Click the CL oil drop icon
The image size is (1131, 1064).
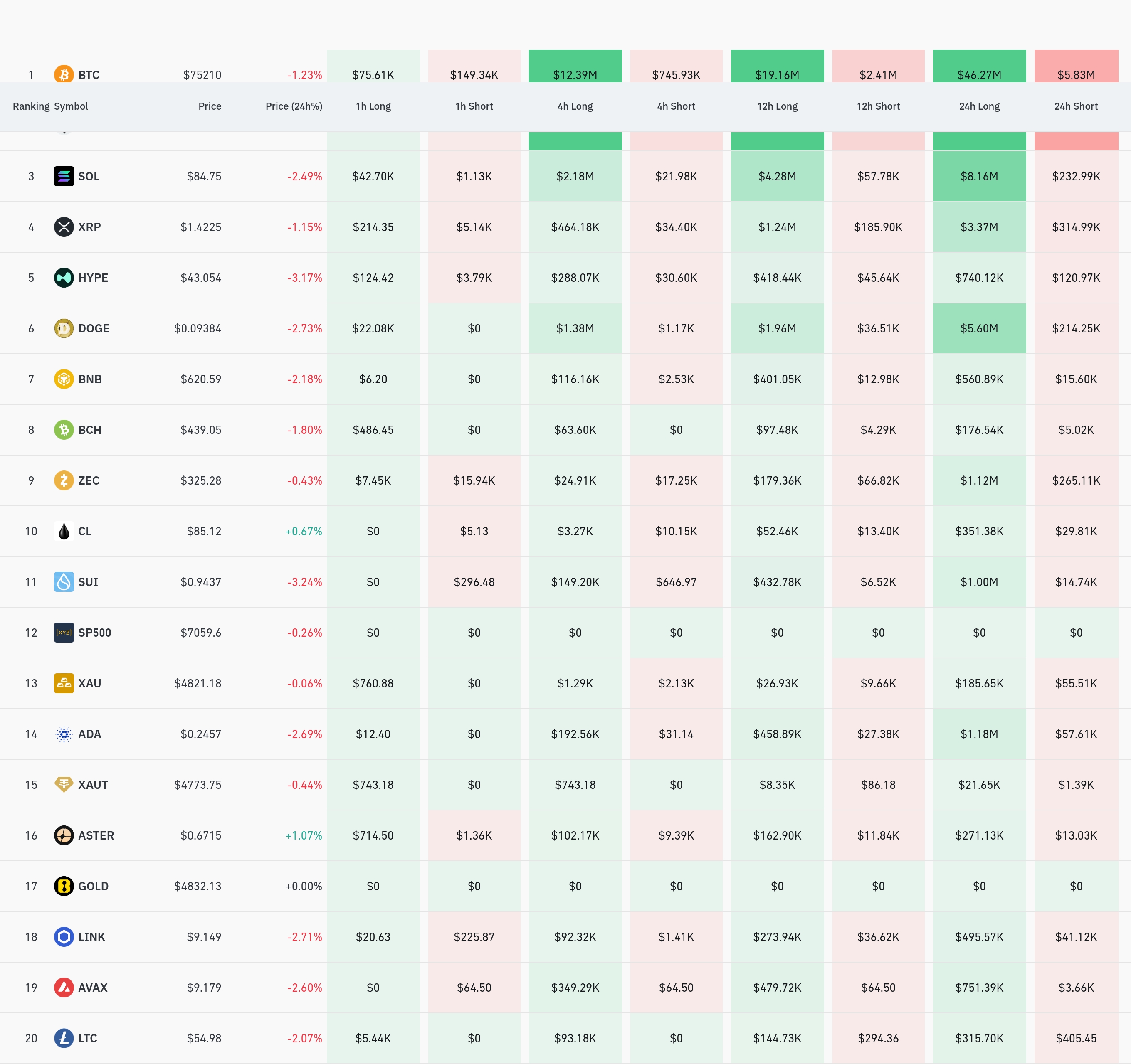pos(64,531)
